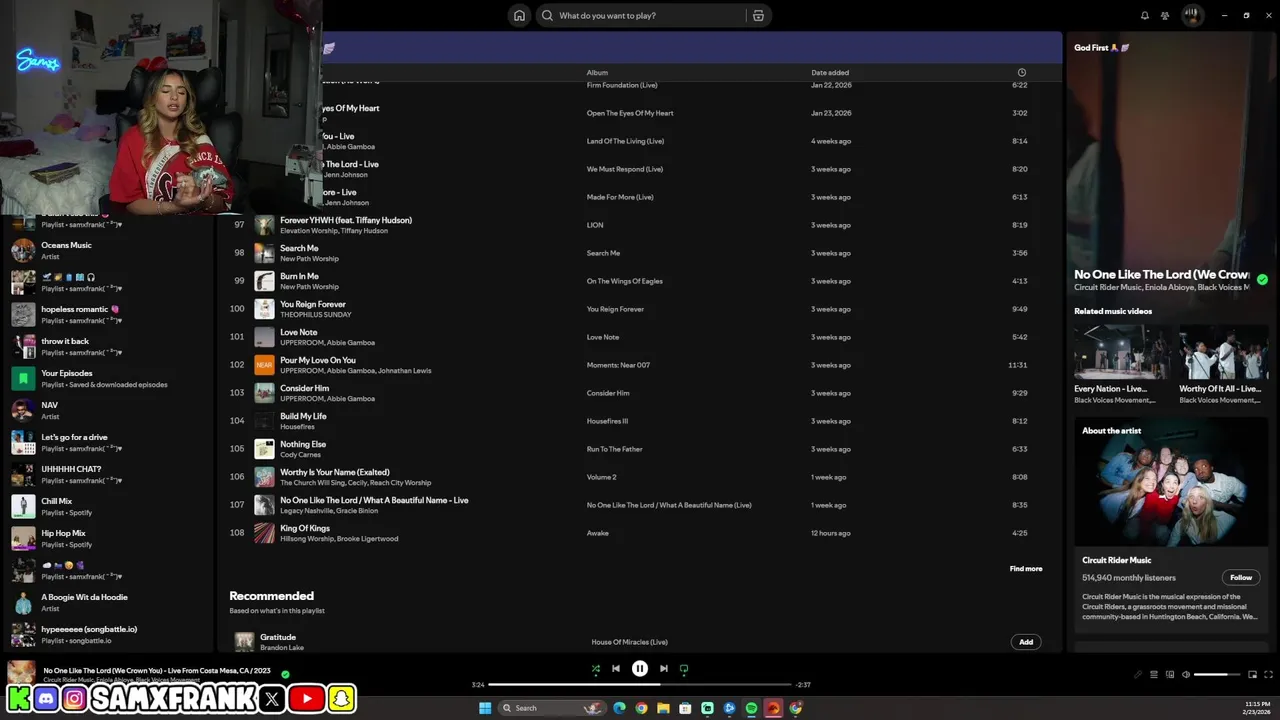Follow Circuit Rider Music
The width and height of the screenshot is (1280, 720).
point(1241,577)
